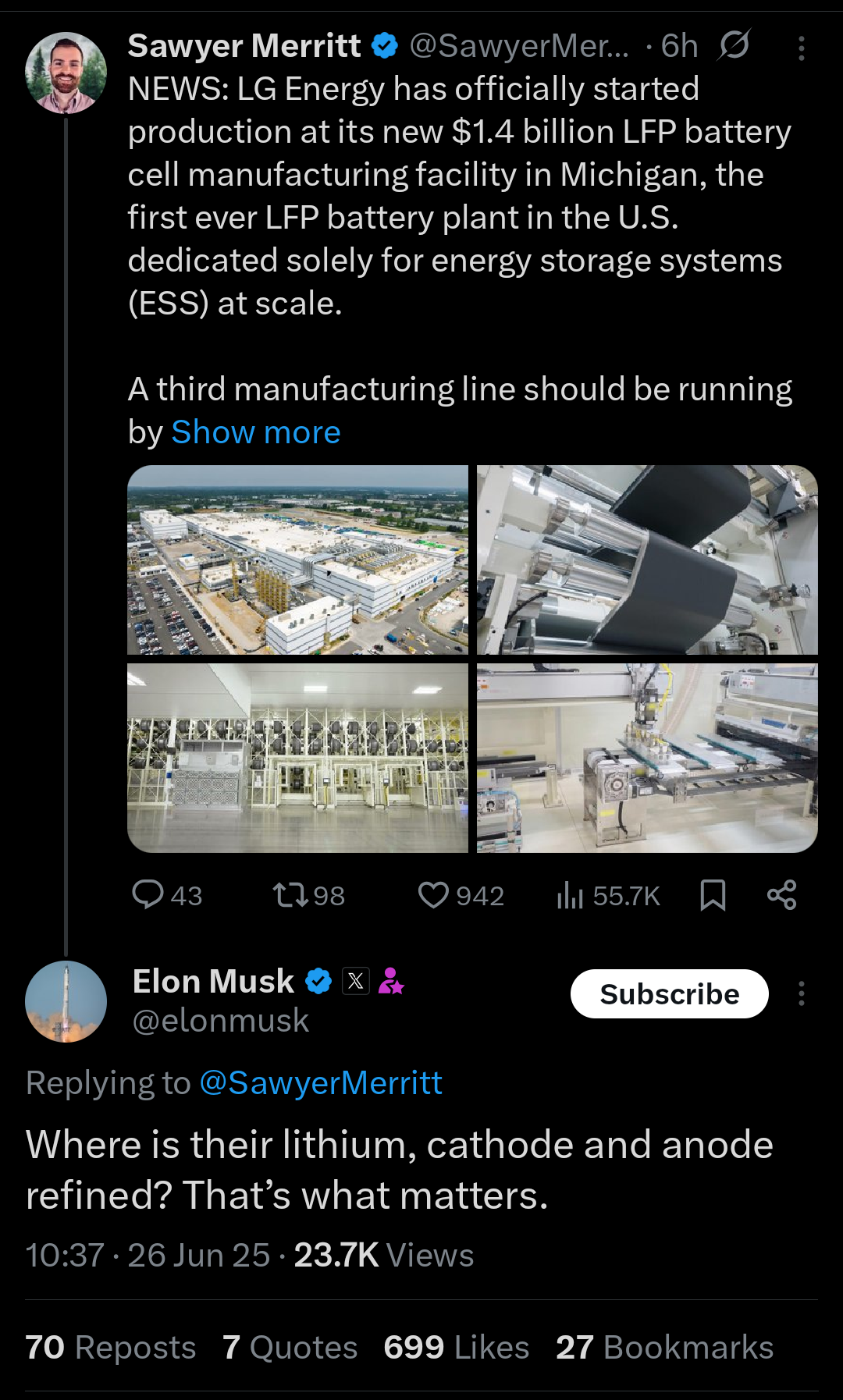The width and height of the screenshot is (843, 1400).
Task: Click Elon Musk's blue verified checkmark
Action: (318, 981)
